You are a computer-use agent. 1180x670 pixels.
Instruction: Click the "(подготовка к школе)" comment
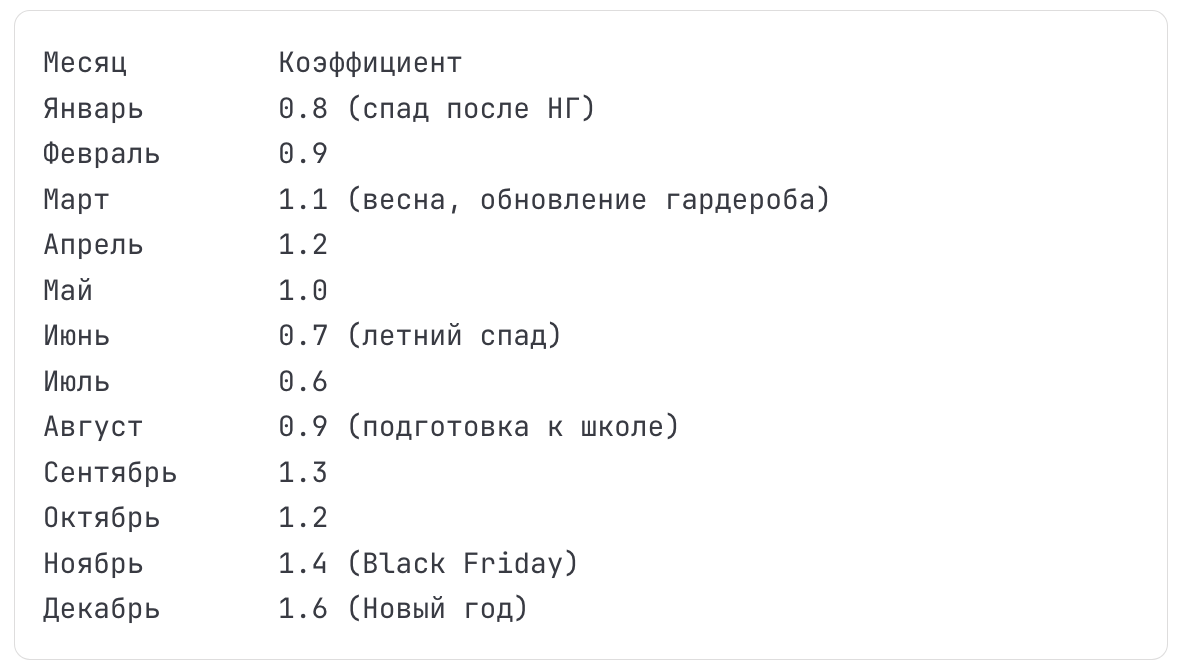pyautogui.click(x=513, y=427)
